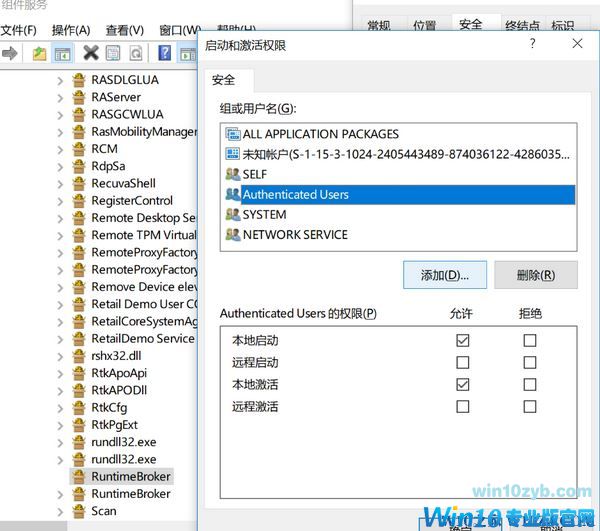Click the RCM component icon
The image size is (600, 531).
coord(79,148)
